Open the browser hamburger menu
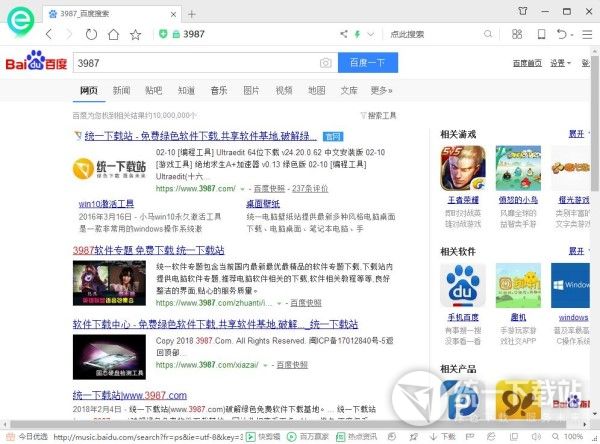The height and width of the screenshot is (444, 600). (587, 34)
